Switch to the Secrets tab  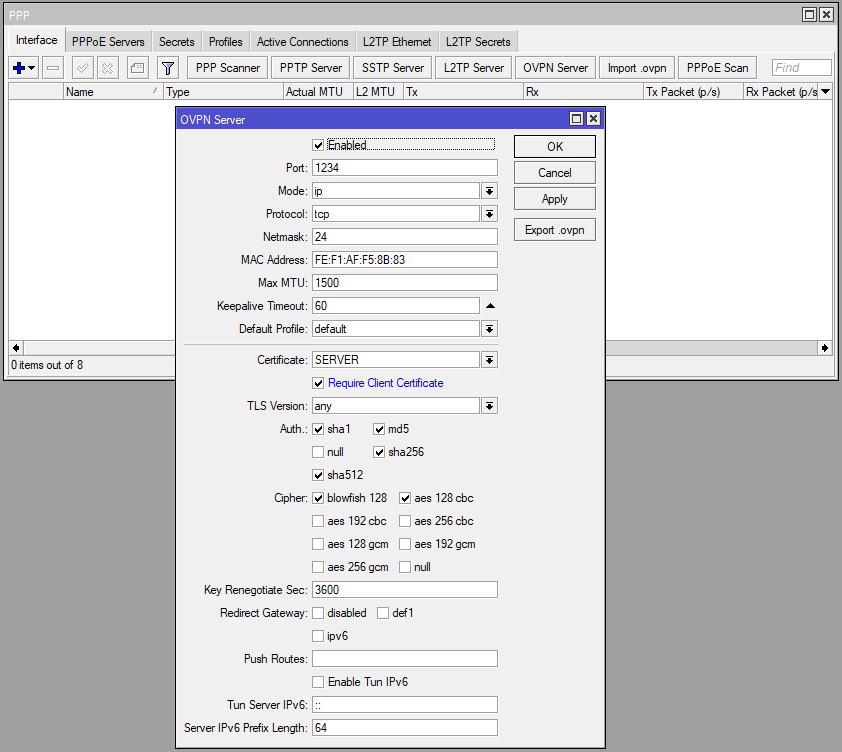click(177, 42)
